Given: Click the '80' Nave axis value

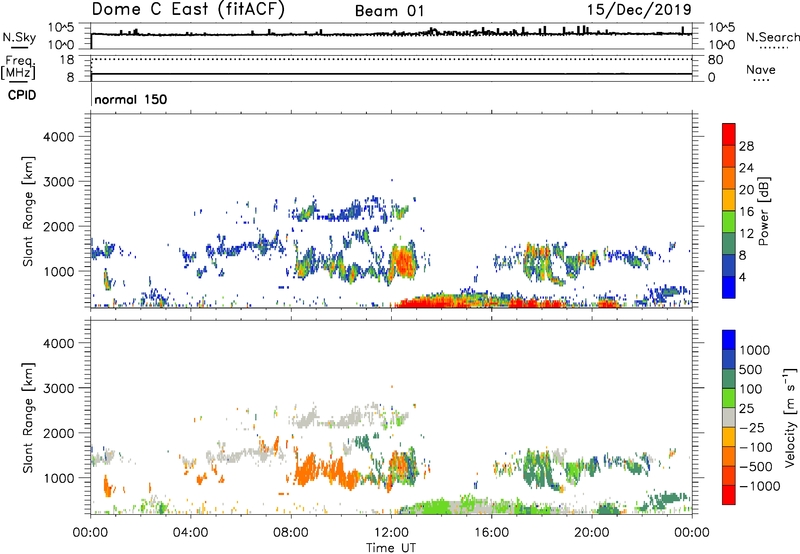Looking at the screenshot, I should 715,60.
